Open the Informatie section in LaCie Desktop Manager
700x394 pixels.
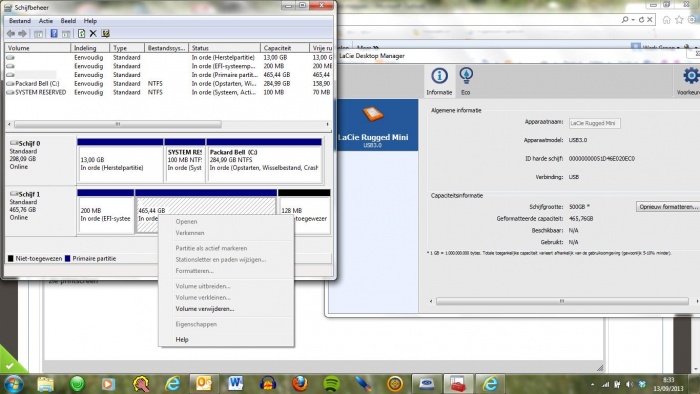[x=439, y=81]
